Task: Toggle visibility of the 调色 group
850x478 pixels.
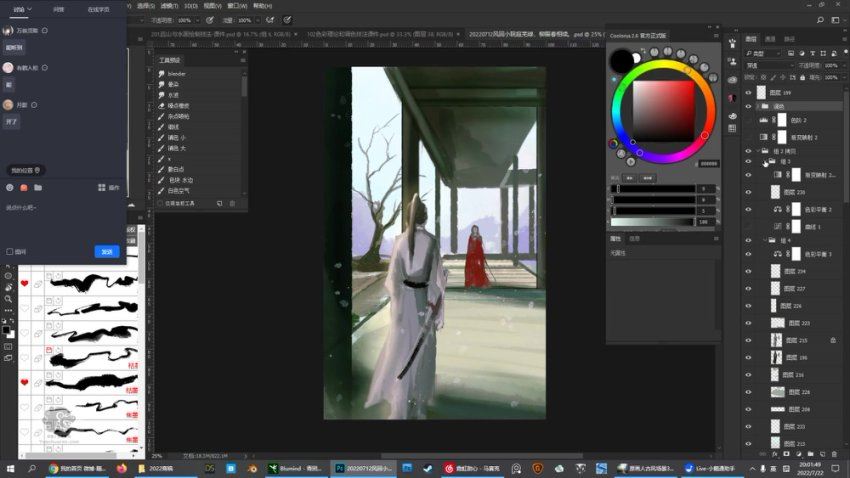Action: (749, 106)
